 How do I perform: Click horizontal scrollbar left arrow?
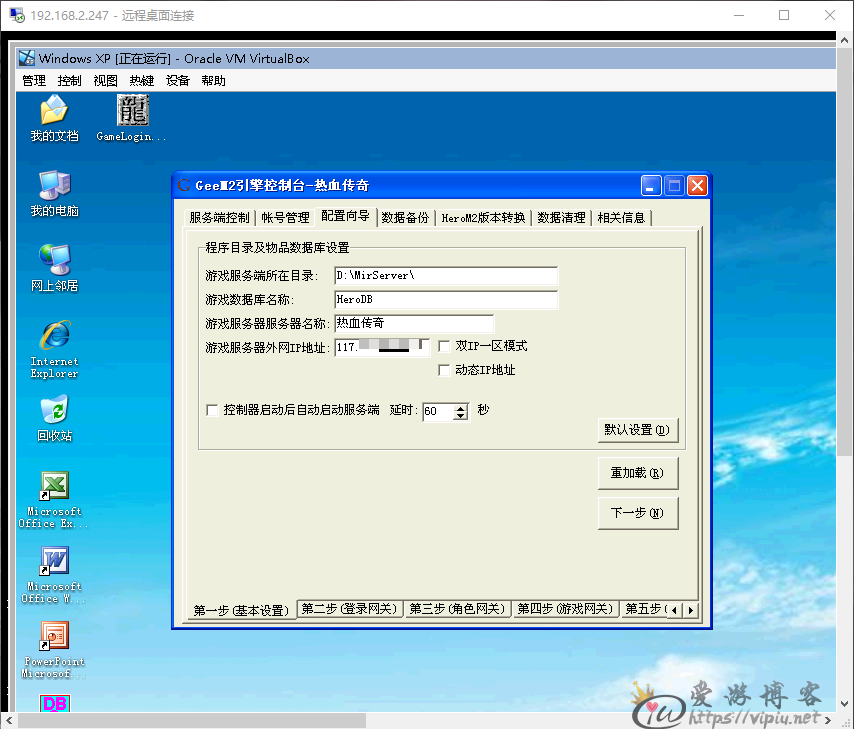pyautogui.click(x=9, y=720)
